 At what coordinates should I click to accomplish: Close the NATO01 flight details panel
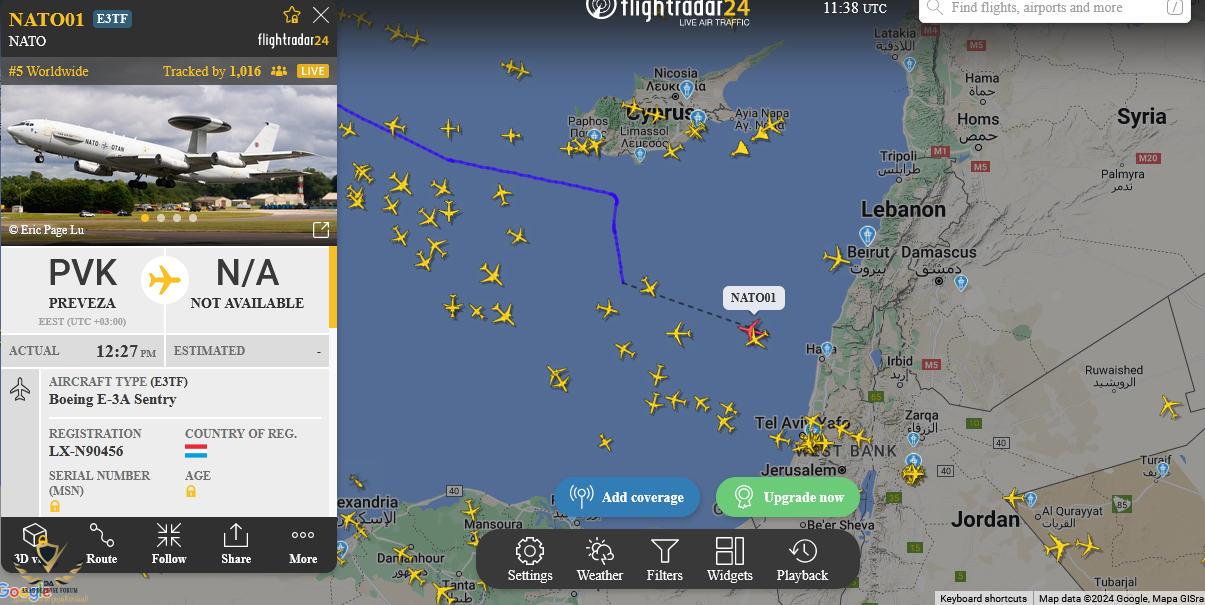click(x=321, y=15)
